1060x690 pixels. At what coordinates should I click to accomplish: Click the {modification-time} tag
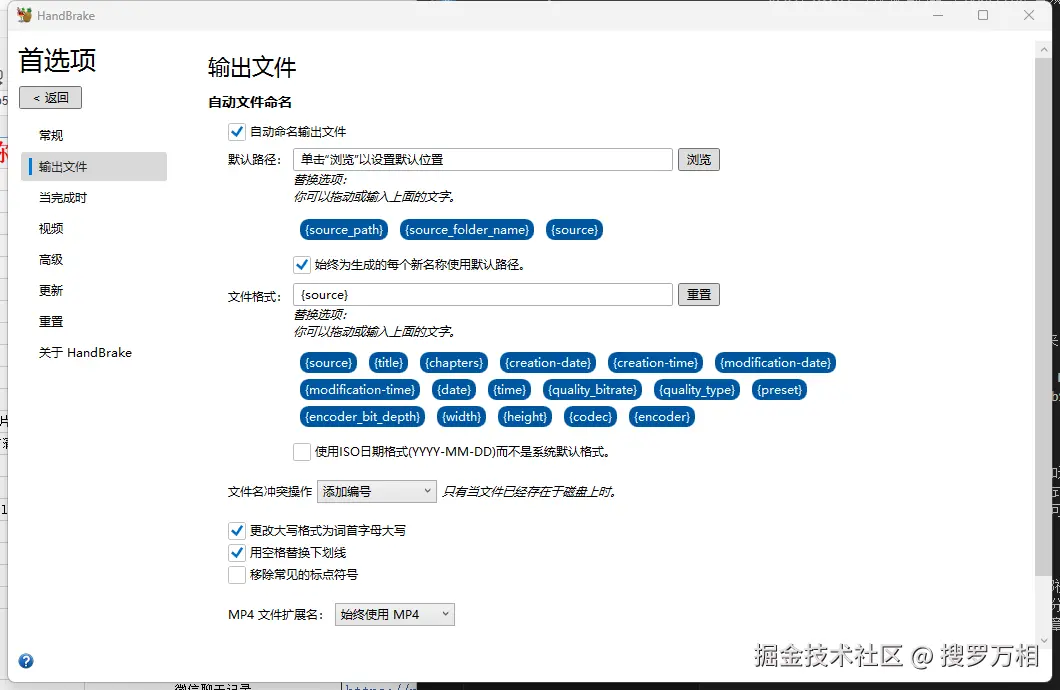tap(360, 390)
